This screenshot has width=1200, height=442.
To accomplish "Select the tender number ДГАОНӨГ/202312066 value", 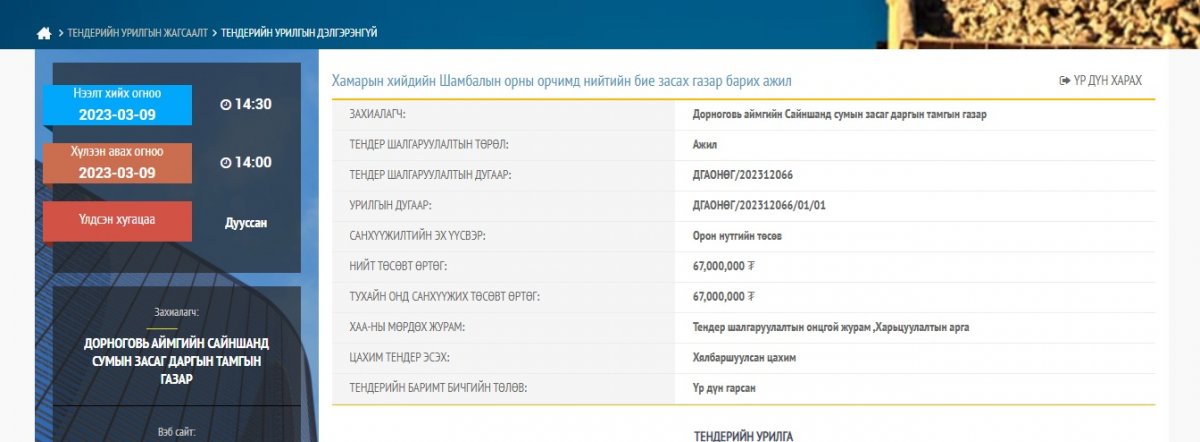I will click(x=742, y=174).
